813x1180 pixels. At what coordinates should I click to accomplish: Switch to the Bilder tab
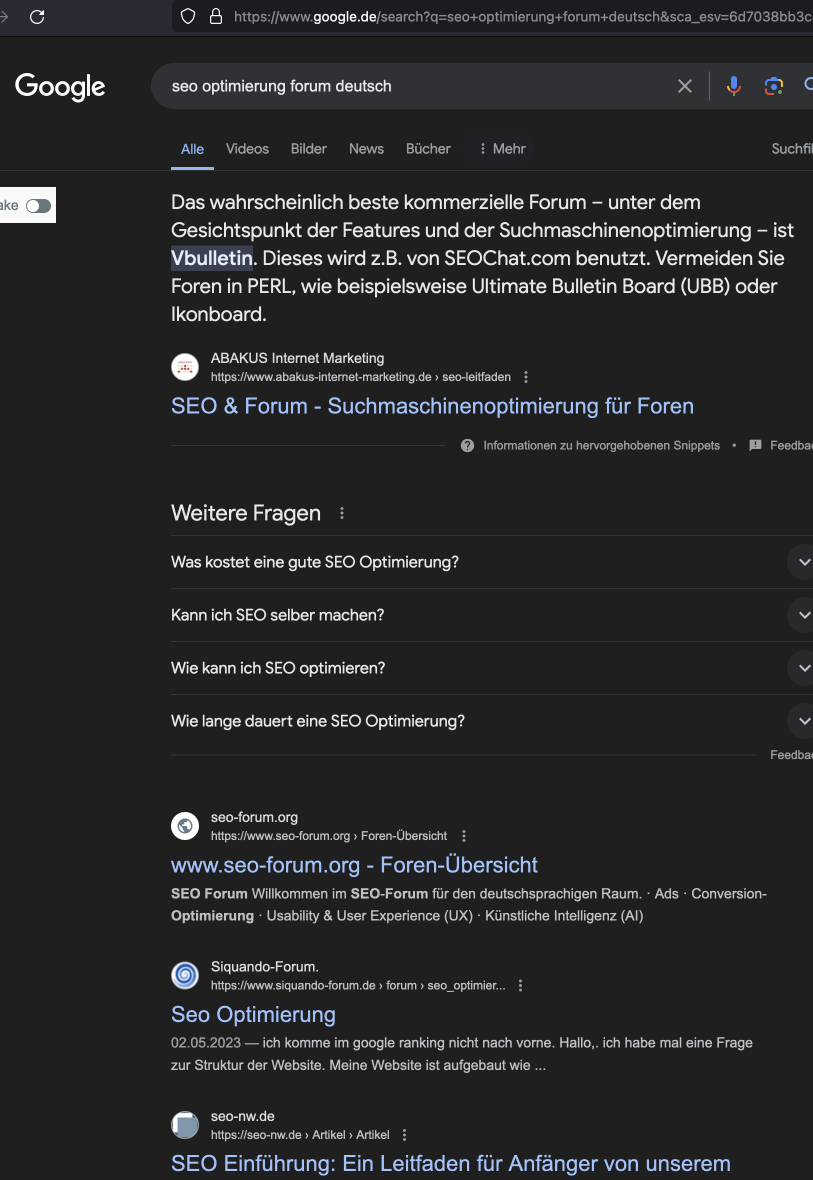(x=309, y=149)
